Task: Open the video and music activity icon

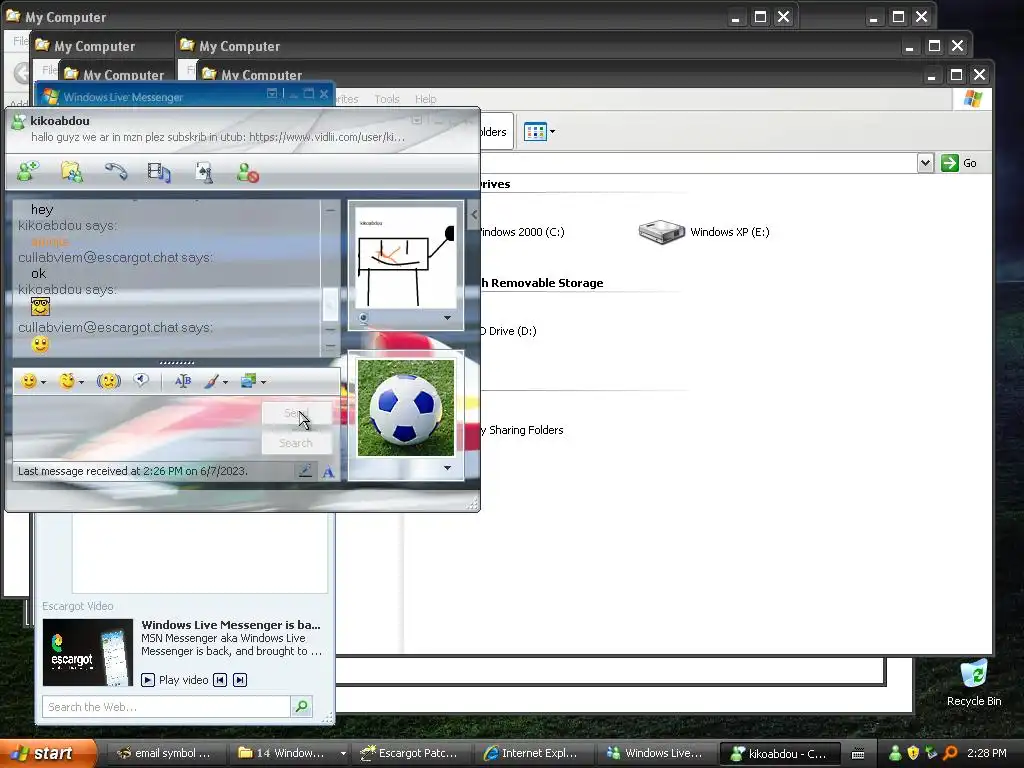Action: [x=159, y=172]
